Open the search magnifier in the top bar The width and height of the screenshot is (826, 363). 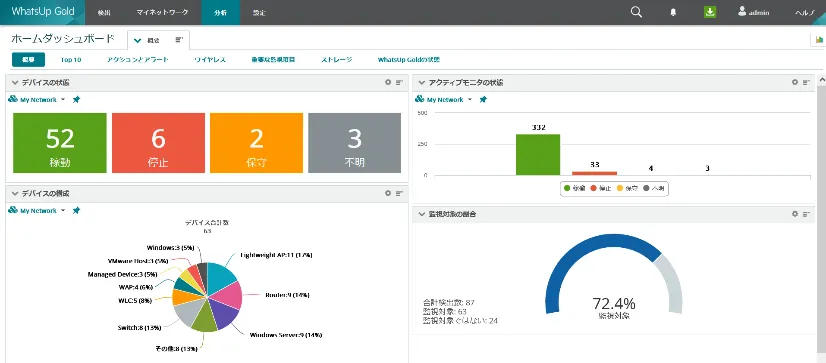tap(636, 13)
